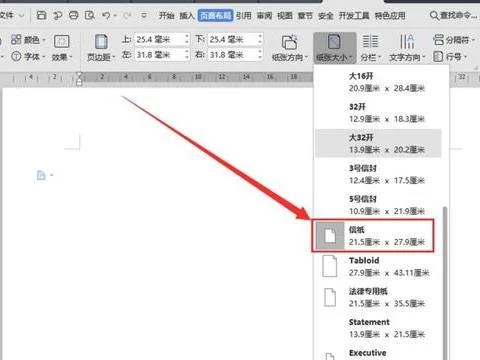Image resolution: width=480 pixels, height=360 pixels.
Task: Click the Undo arrow icon
Action: point(106,15)
